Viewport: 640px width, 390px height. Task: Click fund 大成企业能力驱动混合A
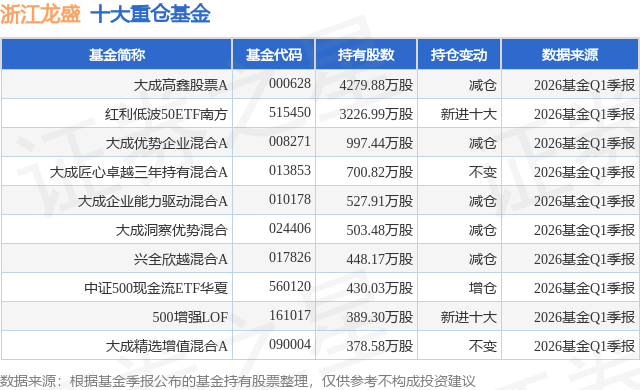click(153, 201)
